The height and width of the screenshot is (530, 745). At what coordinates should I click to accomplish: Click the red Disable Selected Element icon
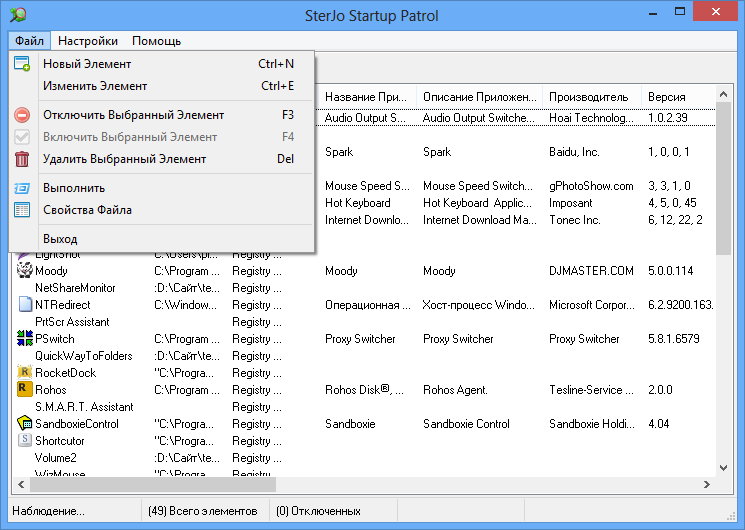pyautogui.click(x=22, y=115)
